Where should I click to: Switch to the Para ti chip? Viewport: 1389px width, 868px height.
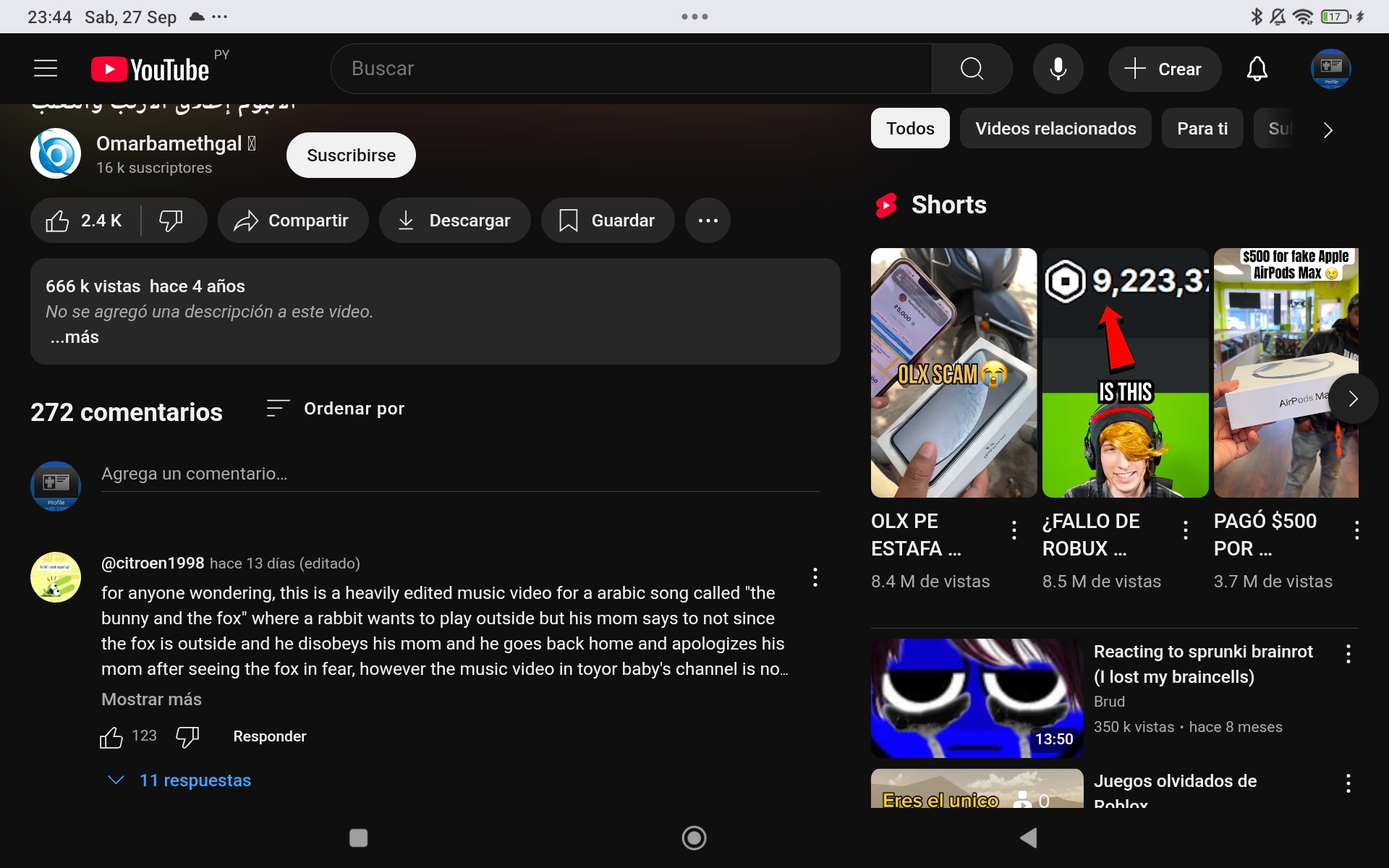point(1202,129)
